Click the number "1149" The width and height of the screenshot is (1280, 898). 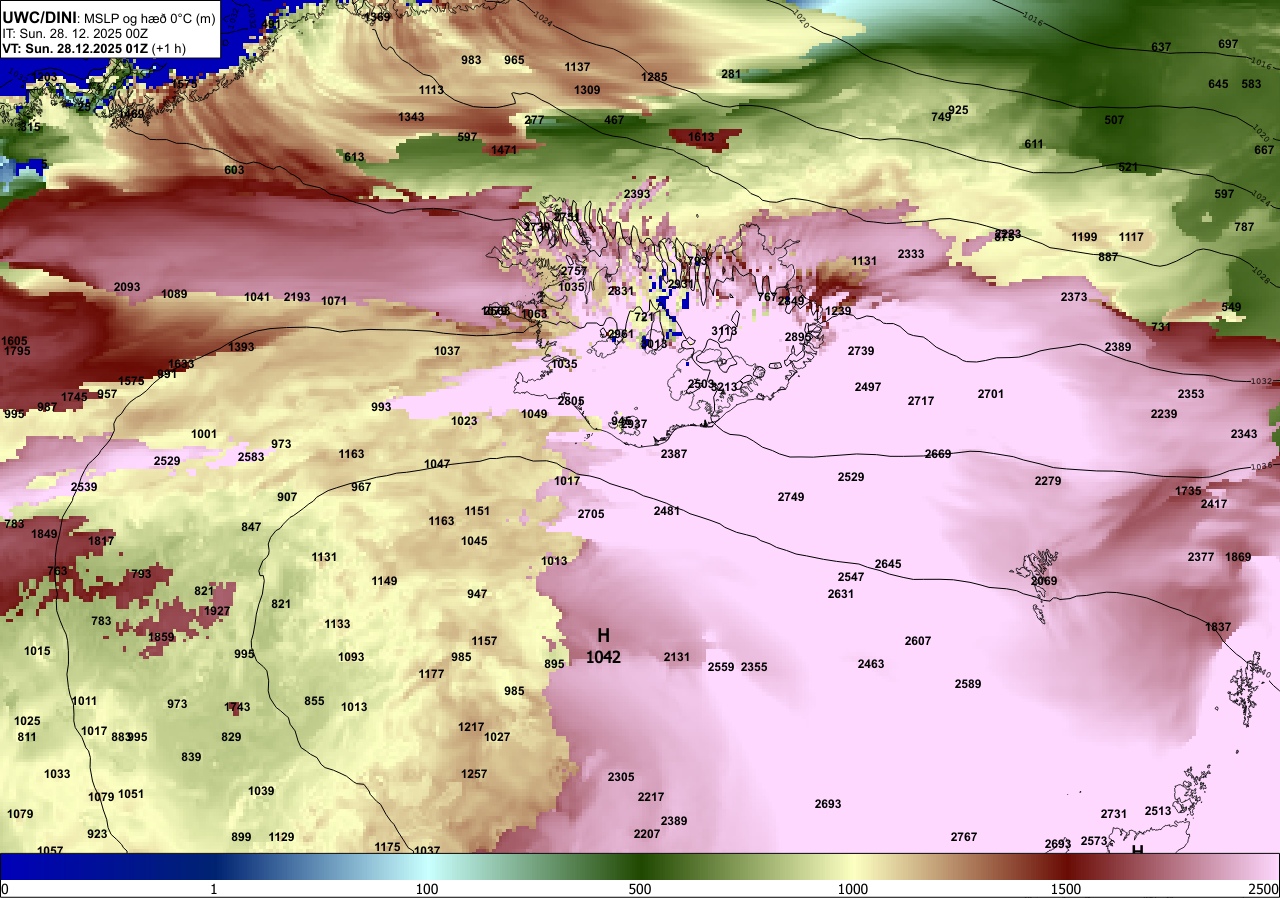(x=384, y=581)
